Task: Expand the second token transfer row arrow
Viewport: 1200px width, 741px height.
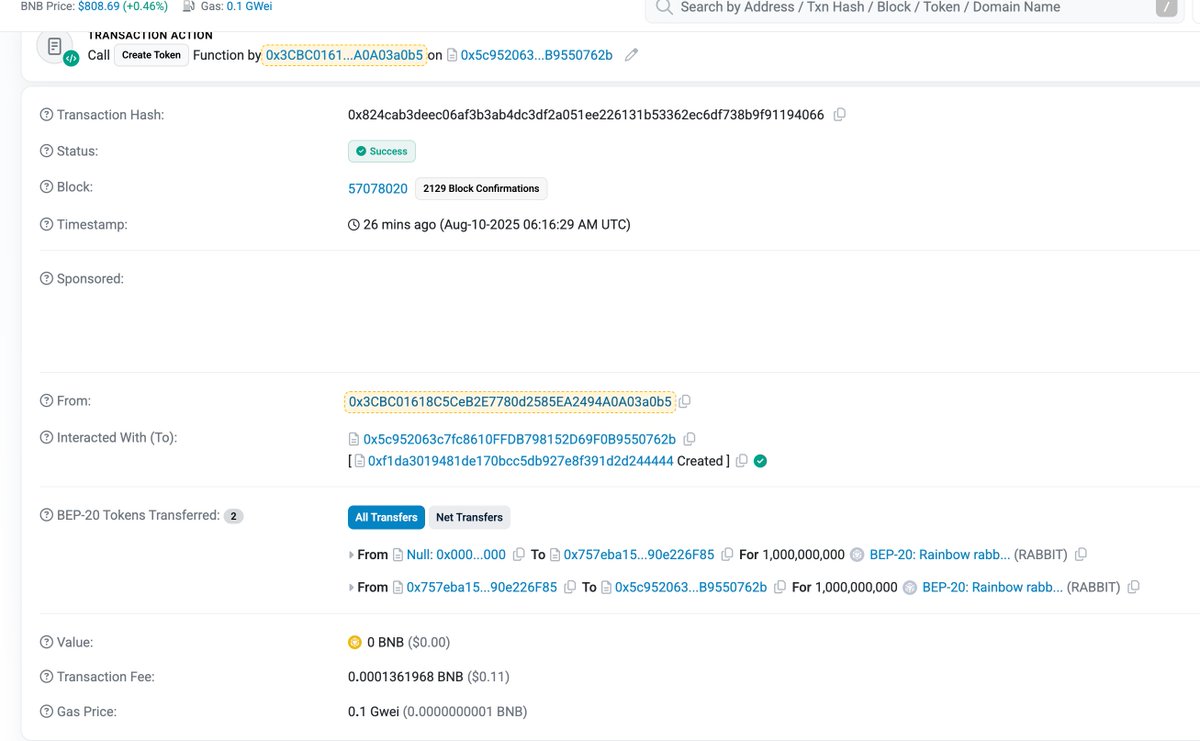Action: (351, 588)
